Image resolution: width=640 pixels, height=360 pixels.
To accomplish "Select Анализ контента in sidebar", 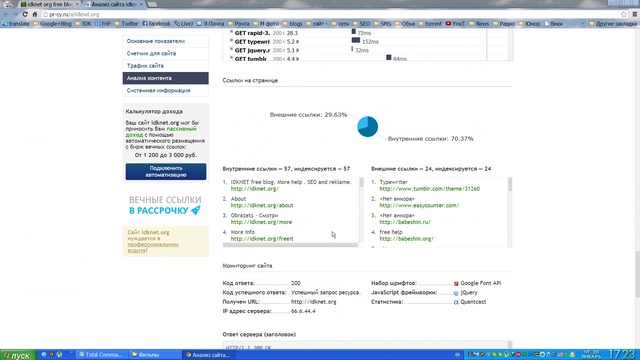I will click(165, 78).
